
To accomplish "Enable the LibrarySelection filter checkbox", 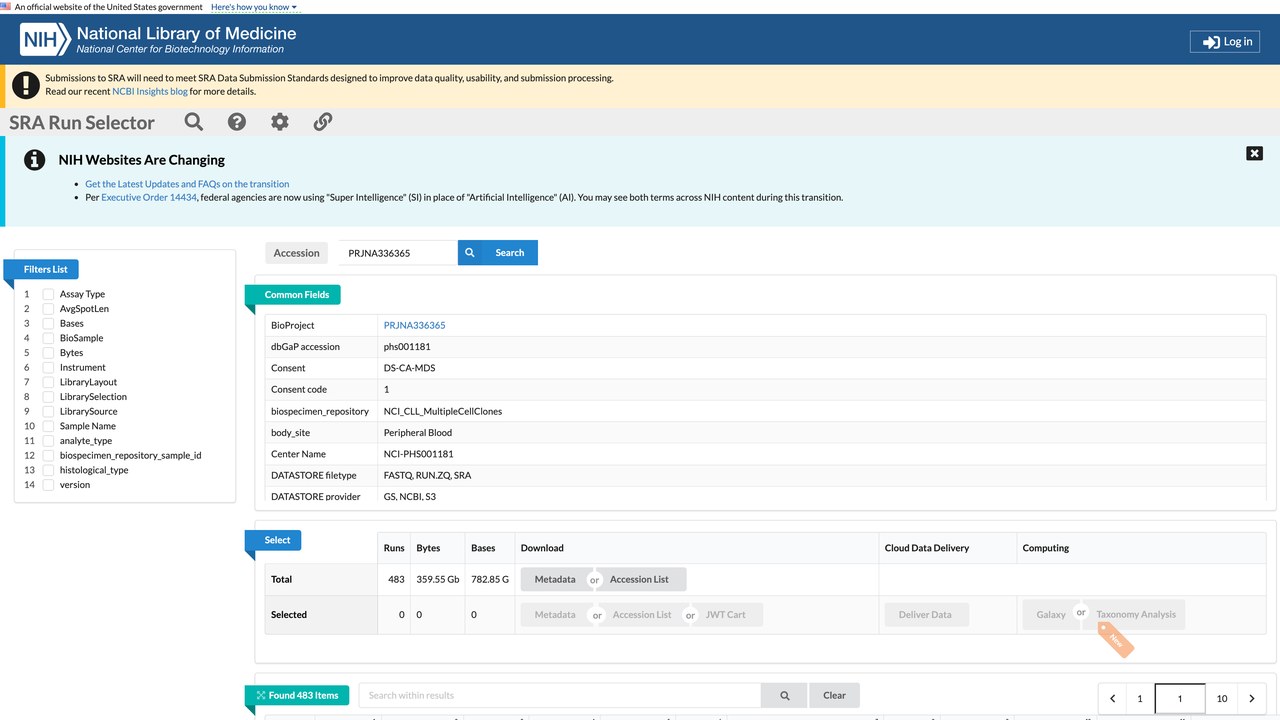I will [x=48, y=397].
